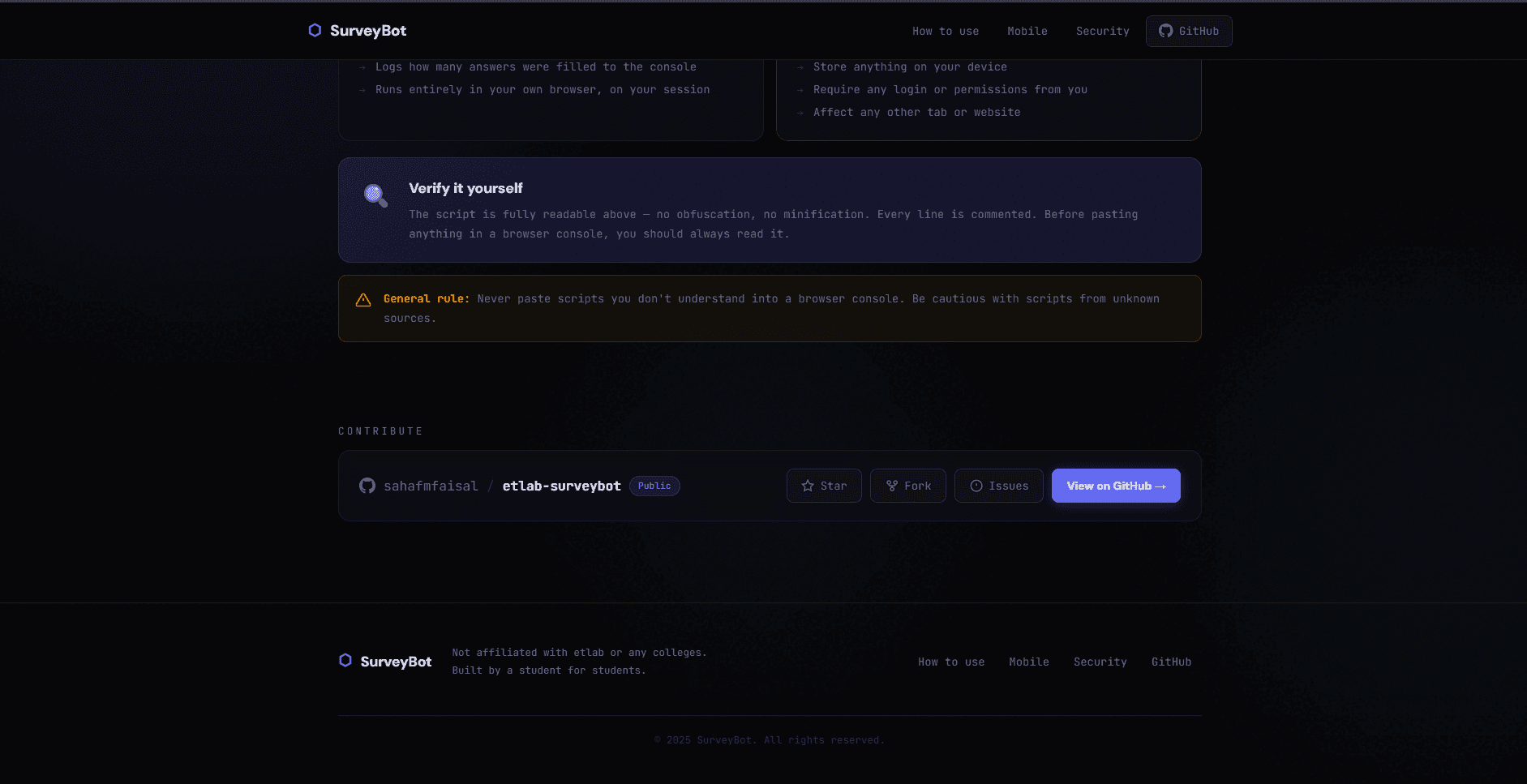Click the SurveyBot hexagon logo in header
This screenshot has height=784, width=1527.
pos(315,30)
